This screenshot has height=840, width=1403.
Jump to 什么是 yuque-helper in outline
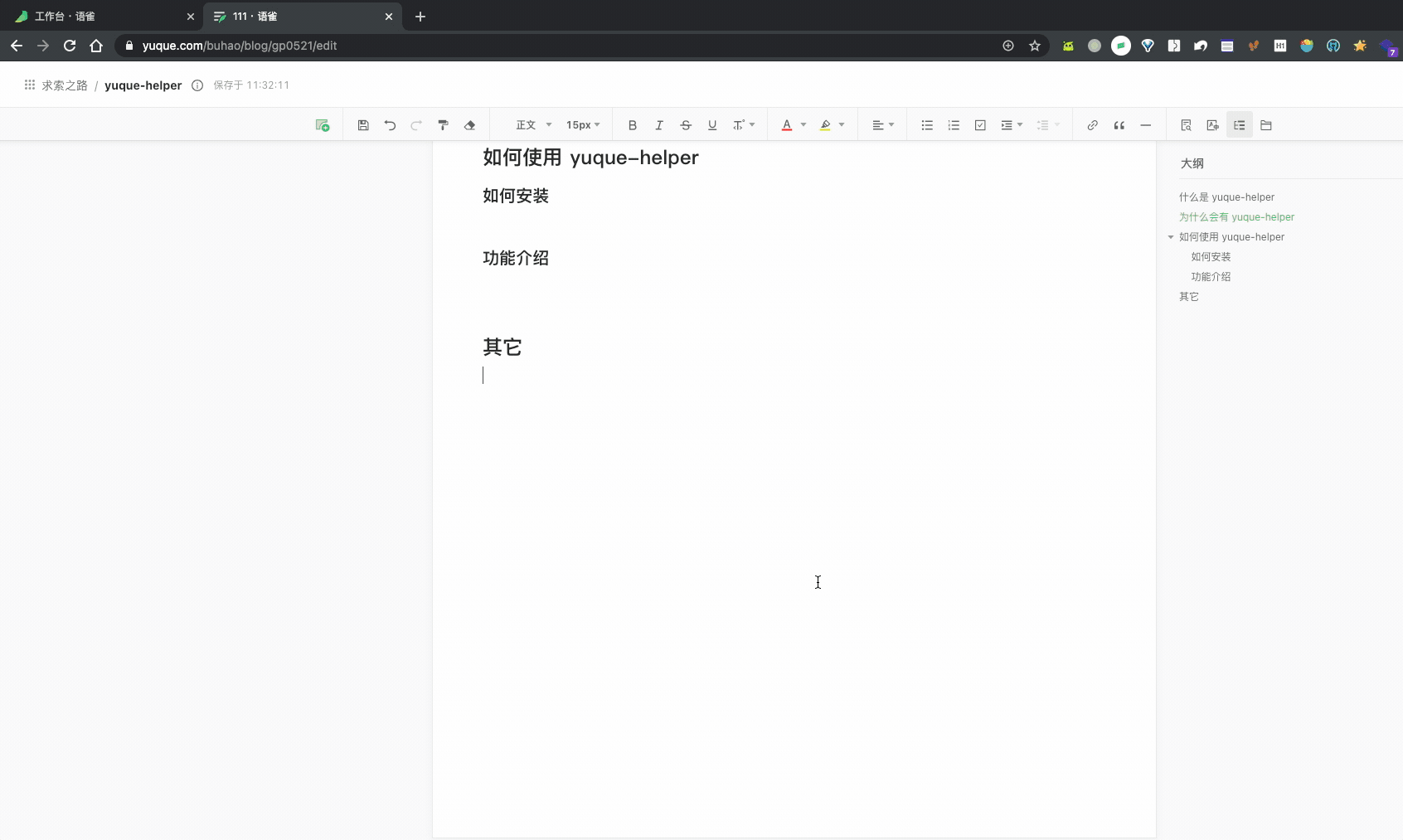1226,197
